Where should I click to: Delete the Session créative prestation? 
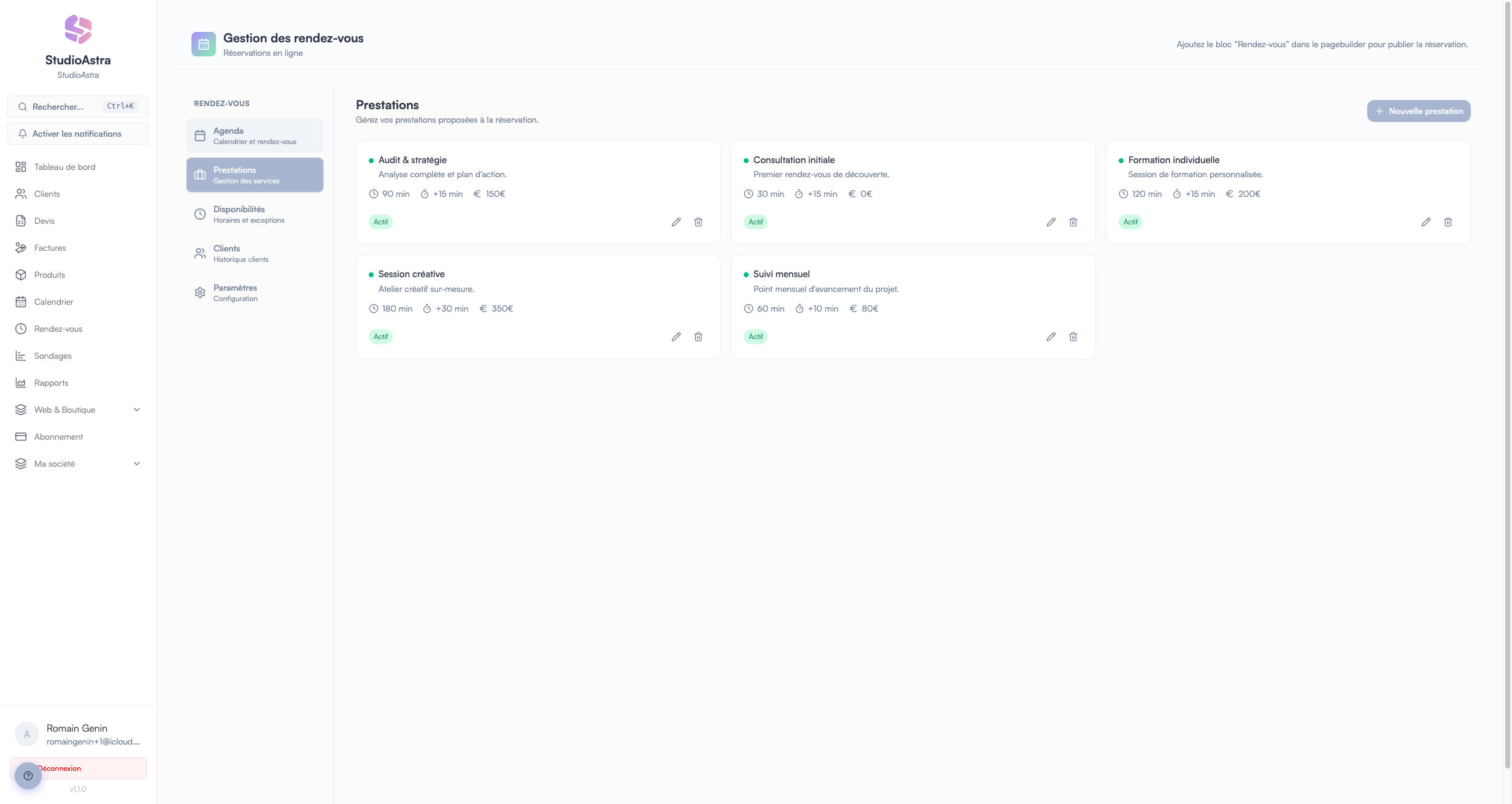(698, 337)
